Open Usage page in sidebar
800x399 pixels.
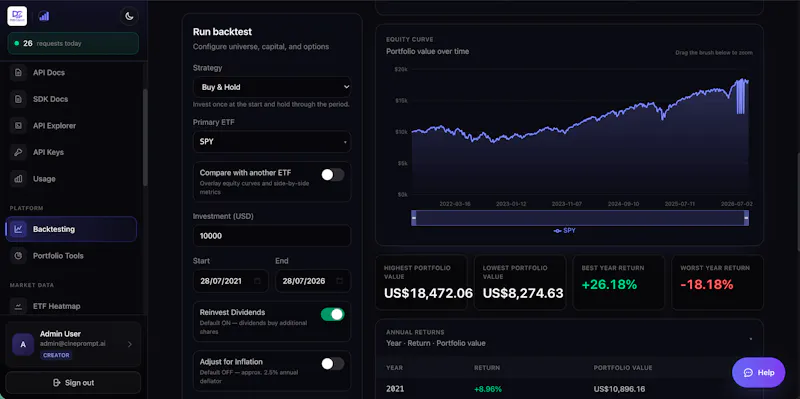71,179
